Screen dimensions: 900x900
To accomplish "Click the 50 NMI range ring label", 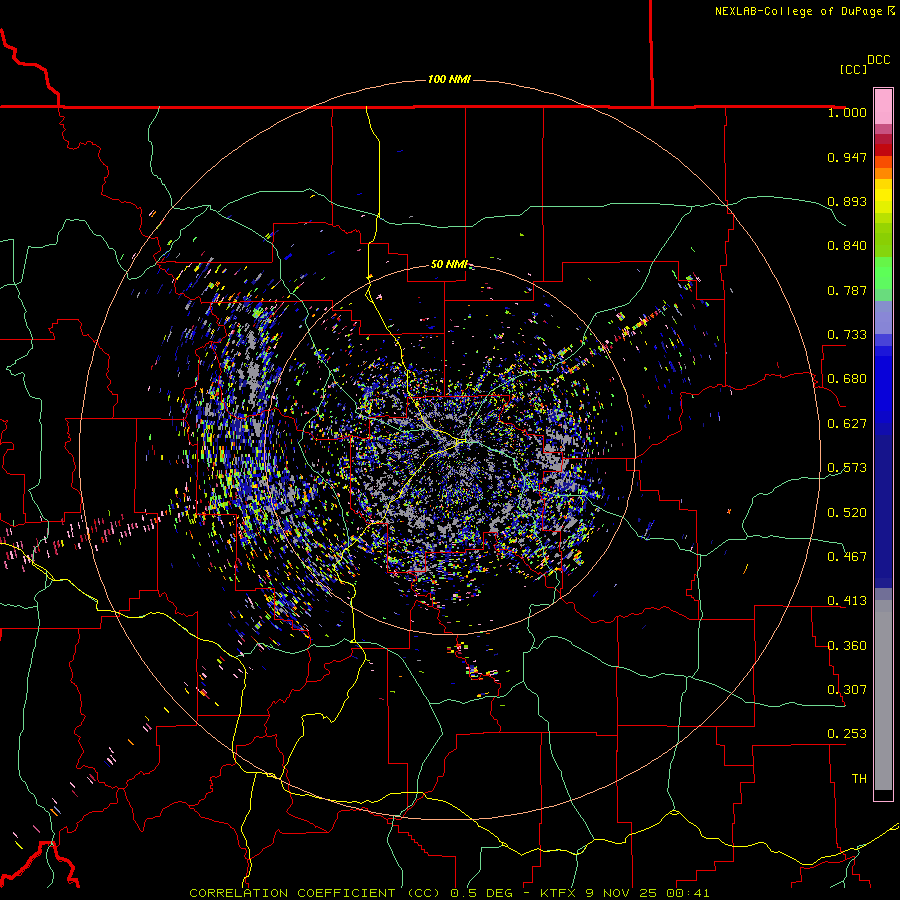I will tap(449, 264).
